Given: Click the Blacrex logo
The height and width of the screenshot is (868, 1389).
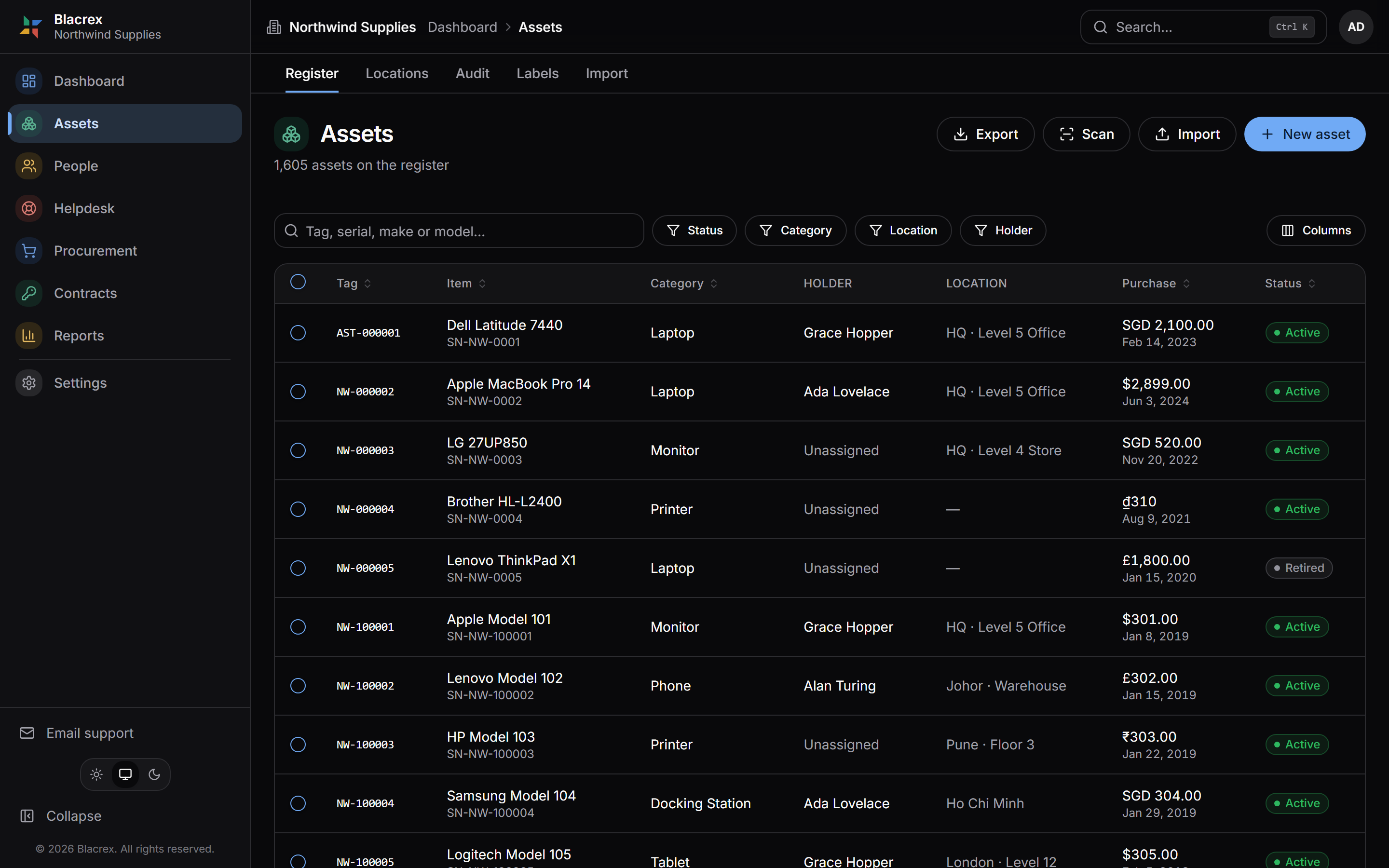Looking at the screenshot, I should 30,27.
